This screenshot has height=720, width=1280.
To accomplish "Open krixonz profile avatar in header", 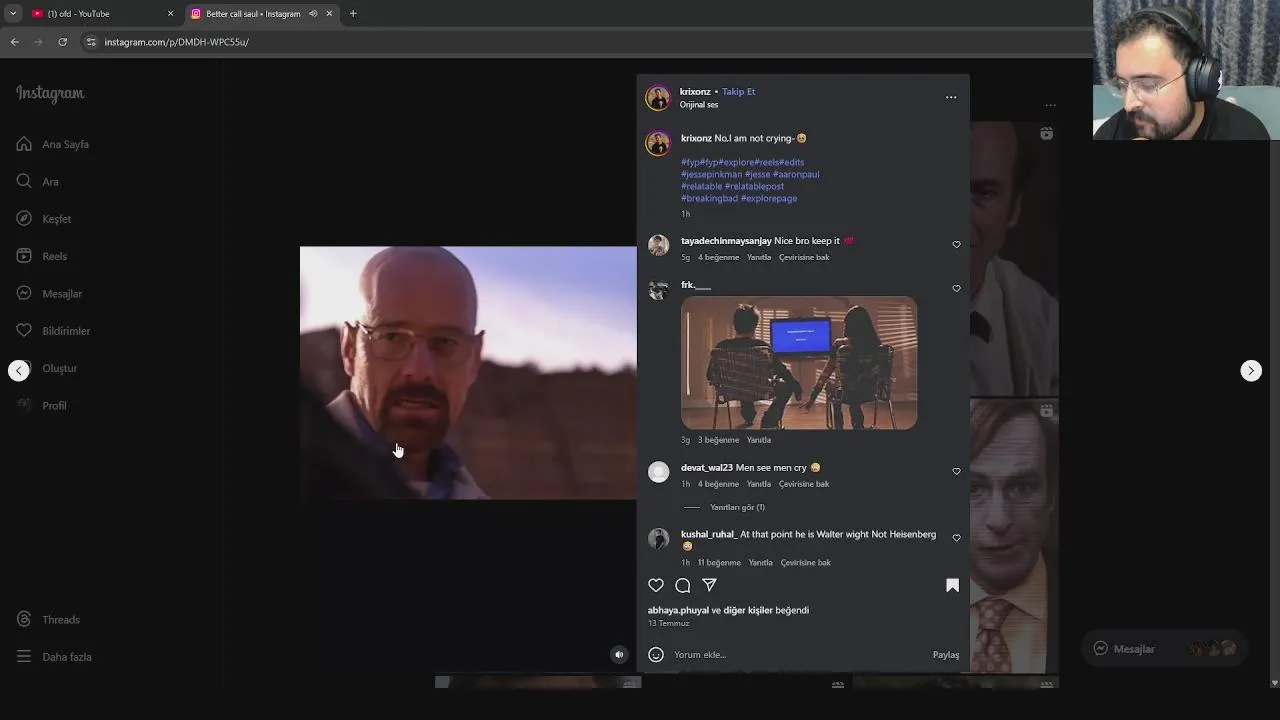I will [658, 97].
